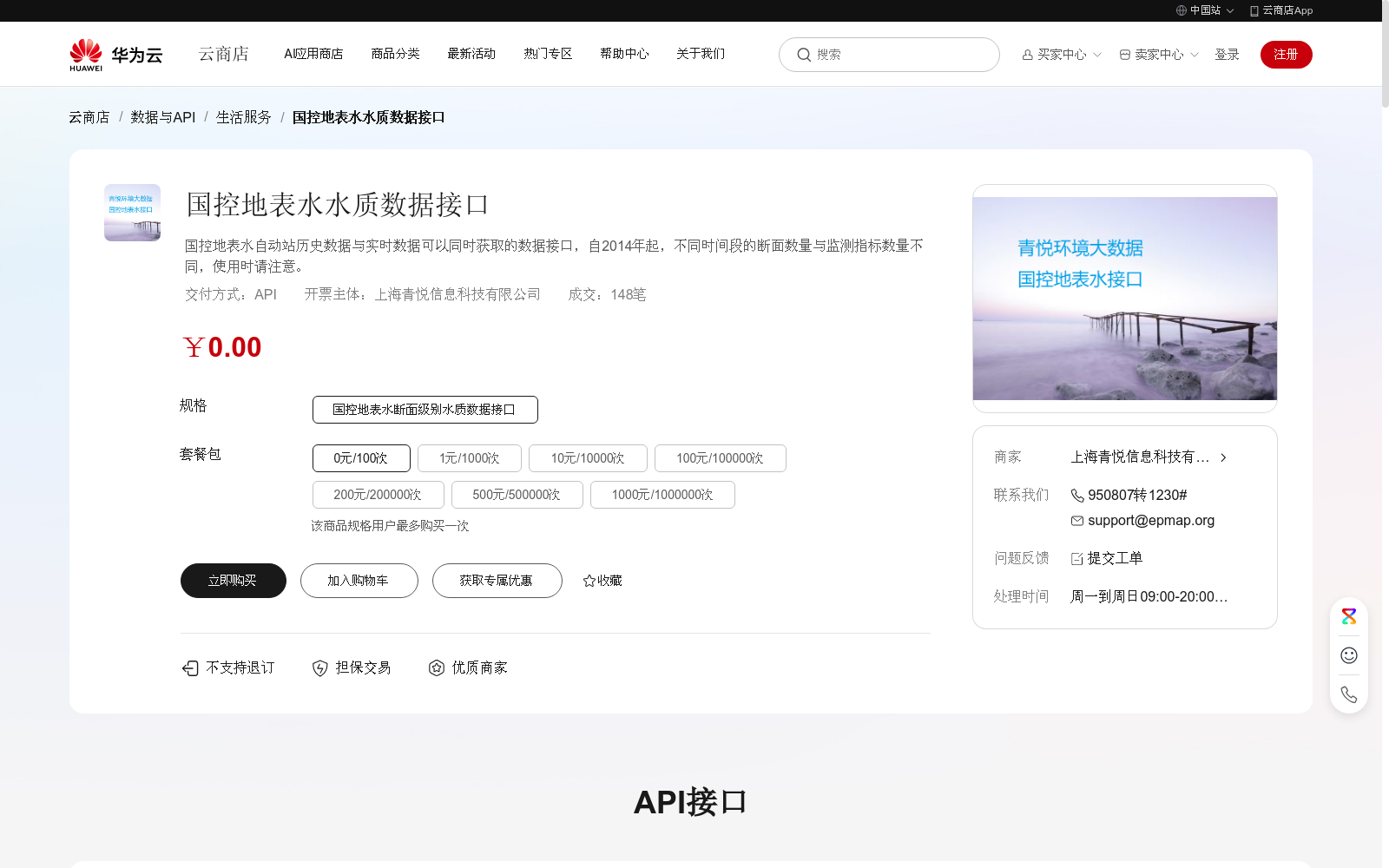
Task: Click the search magnifier icon
Action: click(x=804, y=55)
